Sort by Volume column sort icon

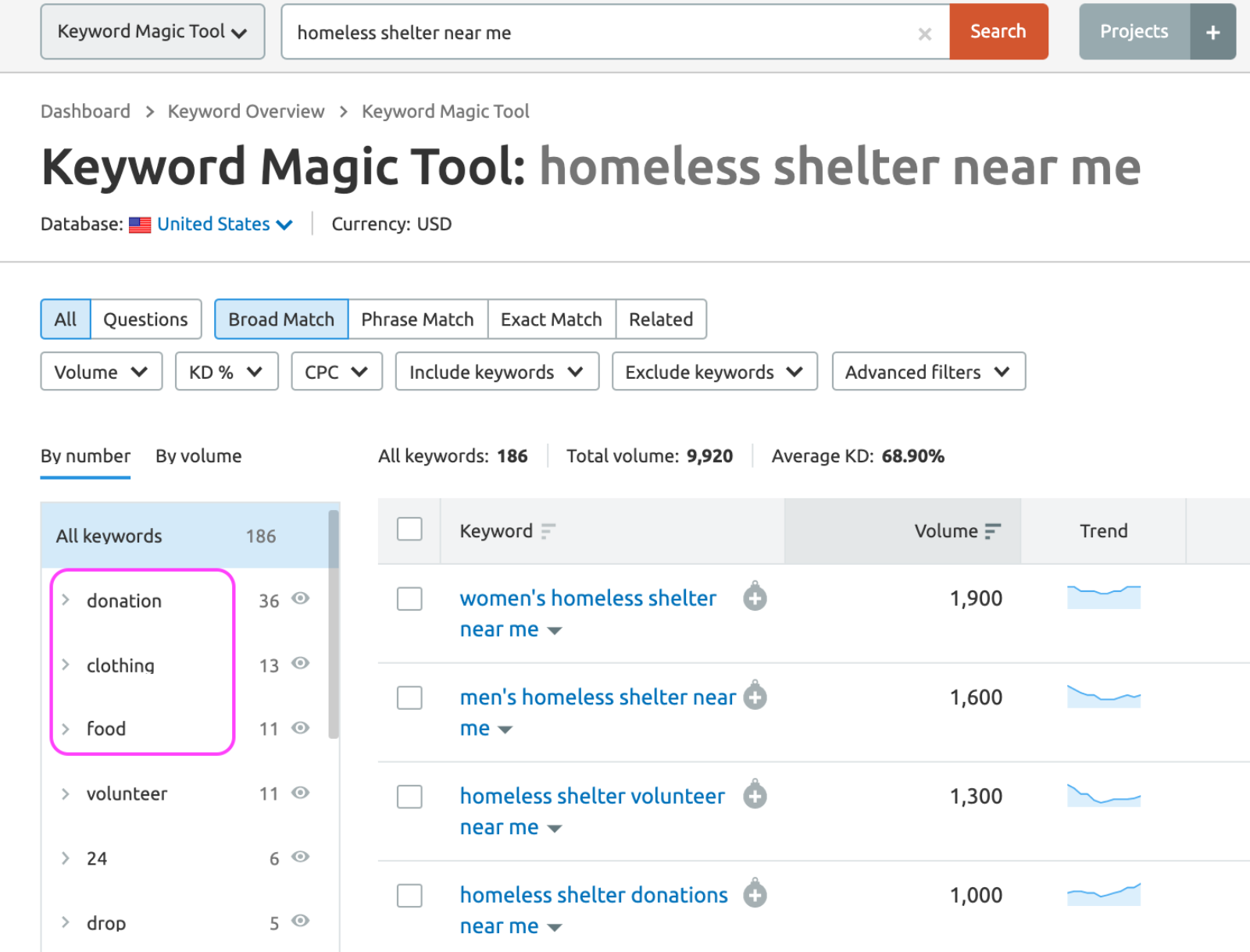[x=992, y=531]
